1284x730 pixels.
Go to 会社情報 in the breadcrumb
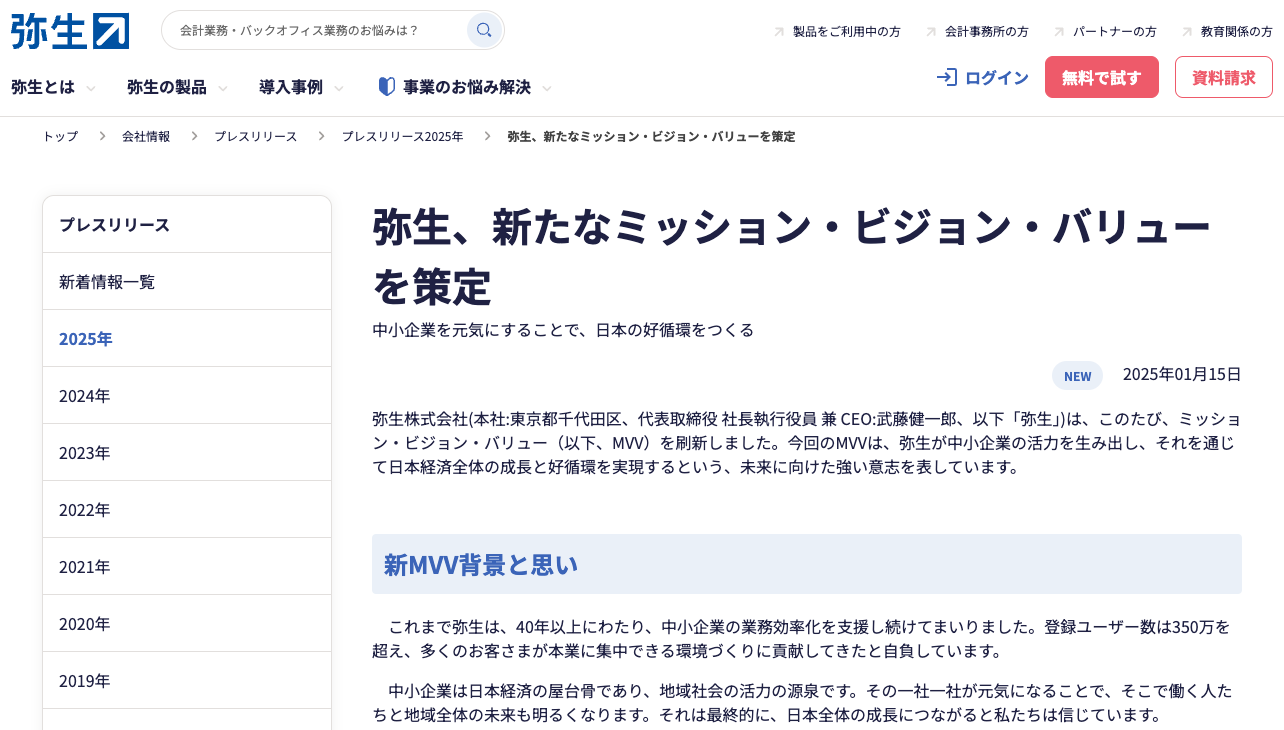click(146, 136)
